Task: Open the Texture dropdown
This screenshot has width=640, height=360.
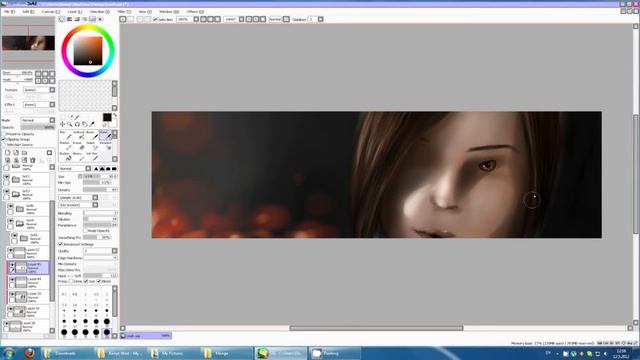Action: coord(39,90)
